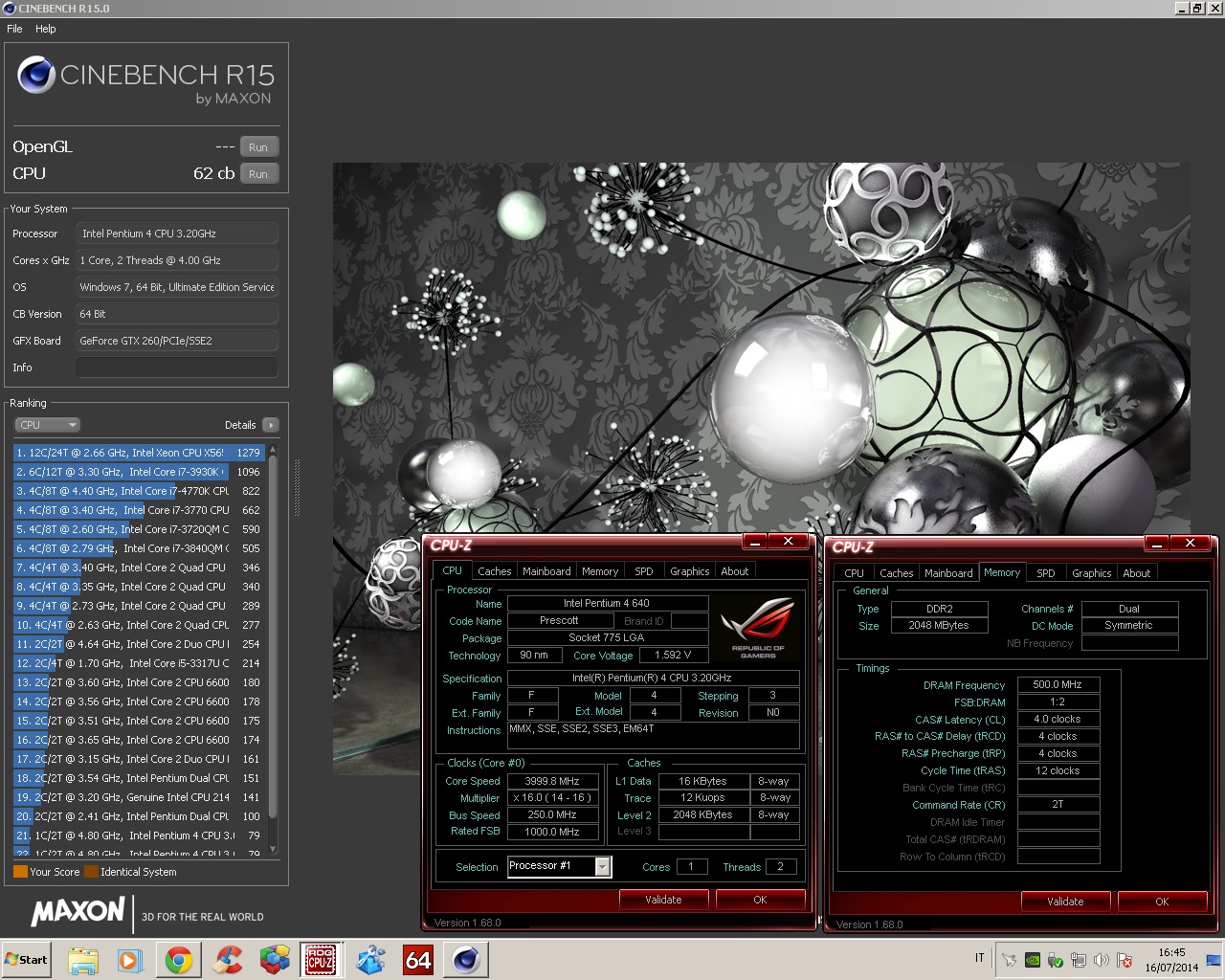The width and height of the screenshot is (1225, 980).
Task: Run the CPU benchmark
Action: [258, 174]
